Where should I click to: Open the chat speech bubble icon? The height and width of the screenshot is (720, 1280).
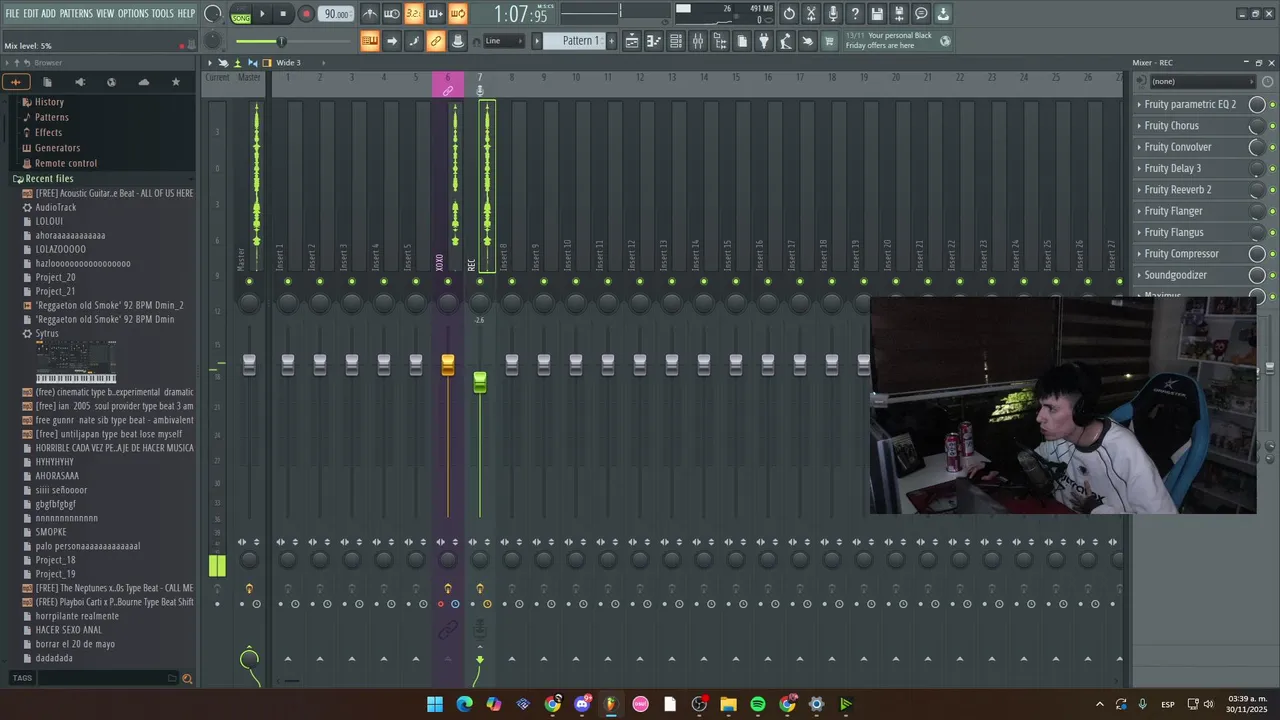click(x=921, y=14)
